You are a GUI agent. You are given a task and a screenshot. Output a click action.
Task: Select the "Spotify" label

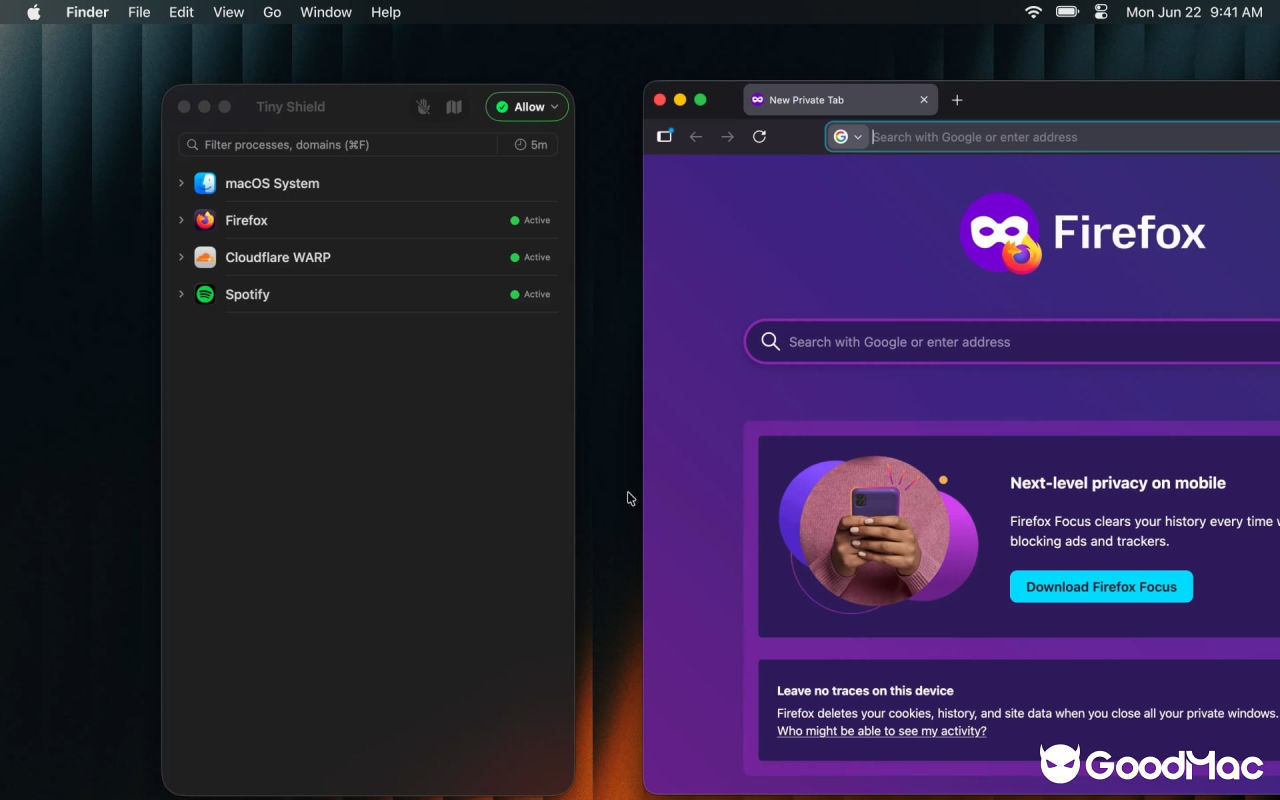pyautogui.click(x=247, y=294)
